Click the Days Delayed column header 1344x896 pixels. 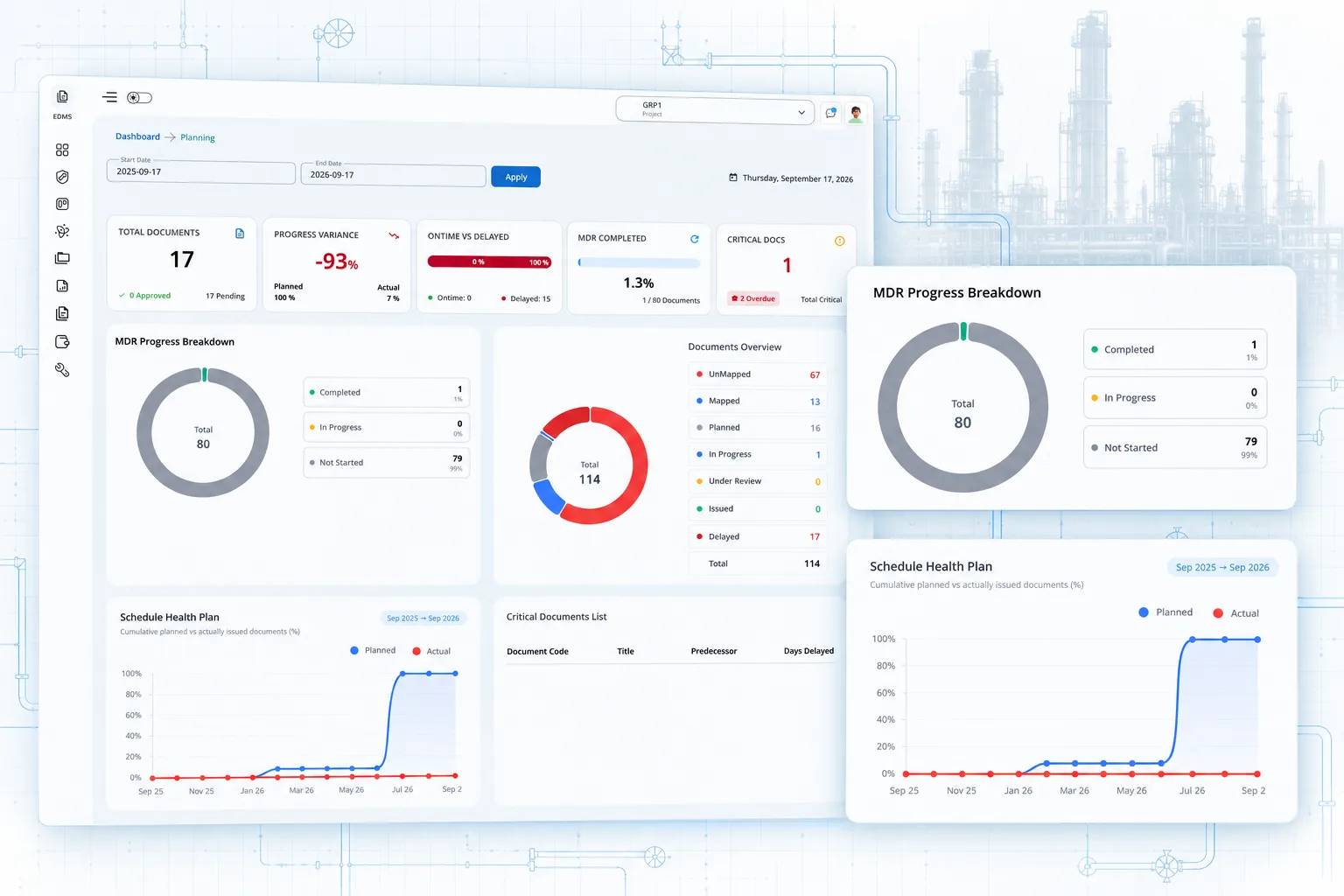808,651
